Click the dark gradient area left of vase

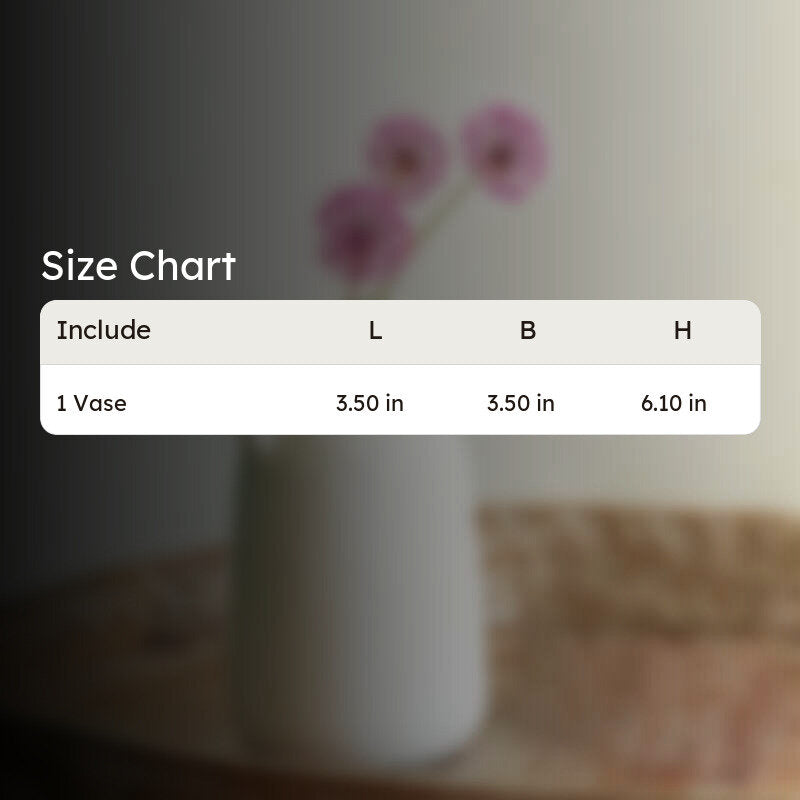(x=102, y=510)
